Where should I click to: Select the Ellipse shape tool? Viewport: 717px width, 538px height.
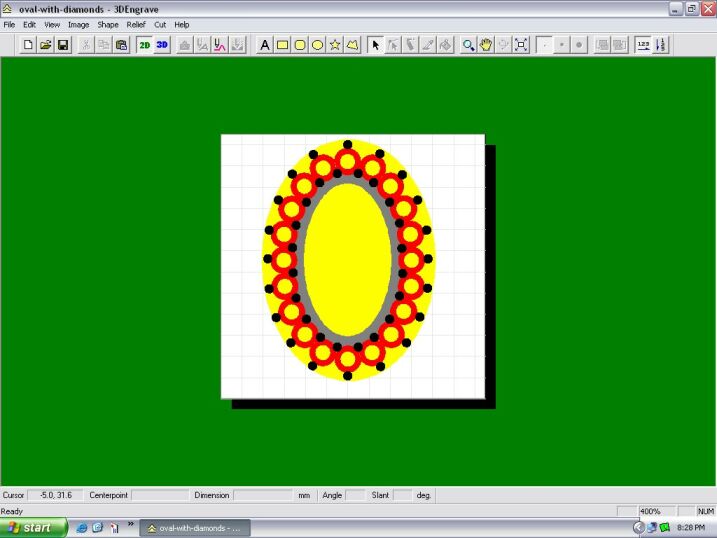(x=317, y=45)
